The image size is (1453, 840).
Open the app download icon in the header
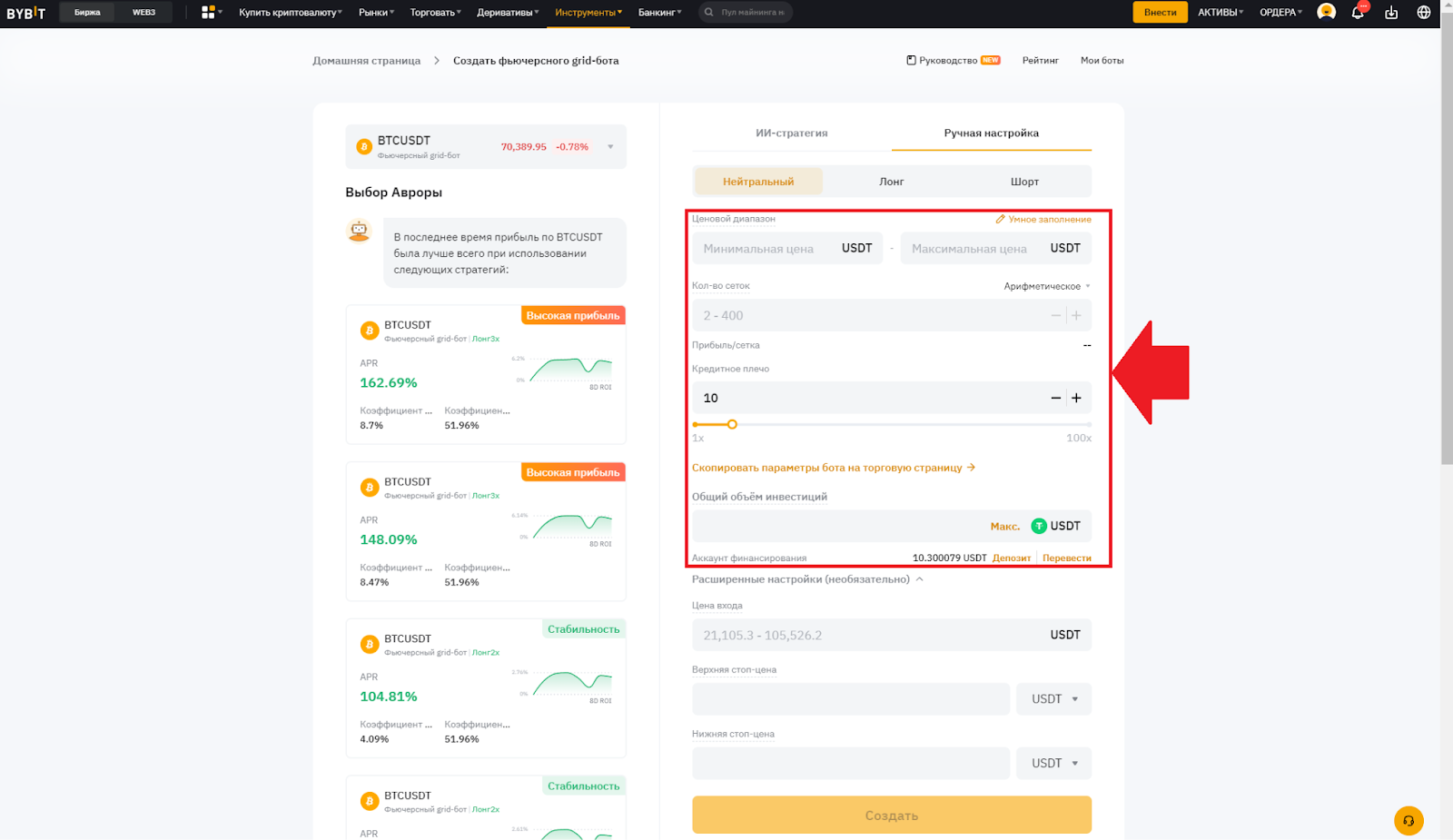tap(1390, 12)
